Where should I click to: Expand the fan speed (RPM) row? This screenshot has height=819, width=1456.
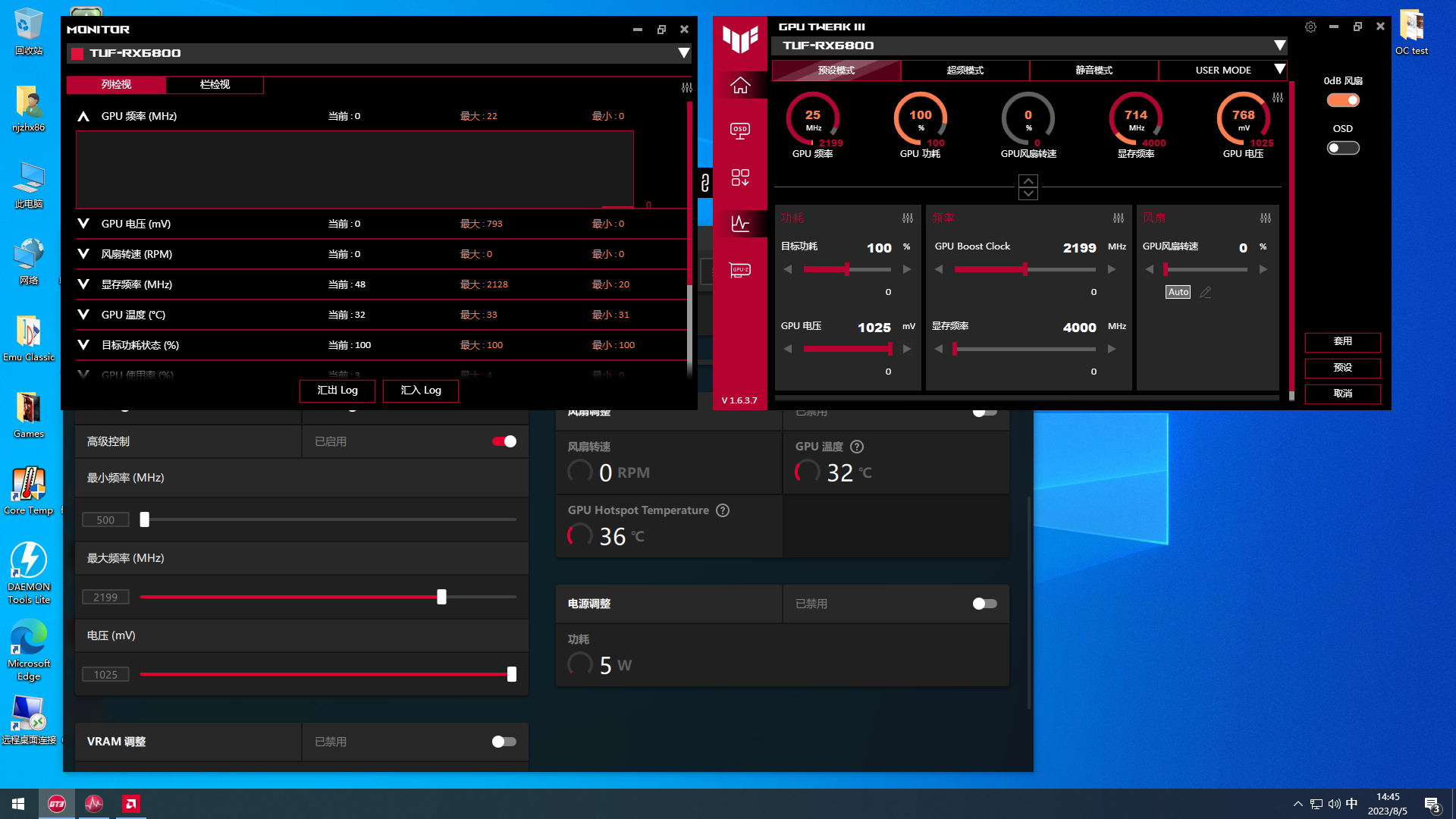[x=83, y=254]
